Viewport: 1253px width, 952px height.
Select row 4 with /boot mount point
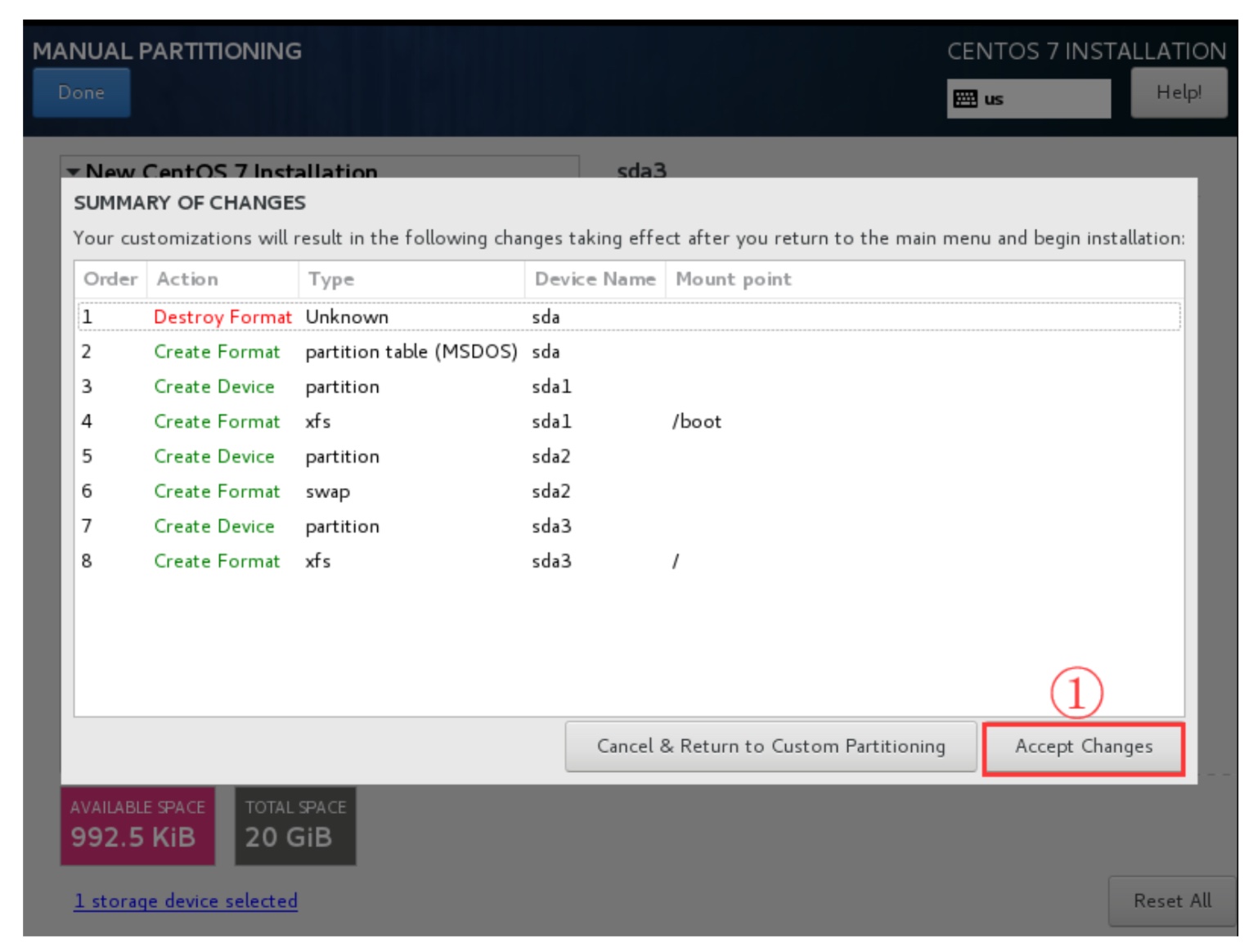pyautogui.click(x=628, y=421)
